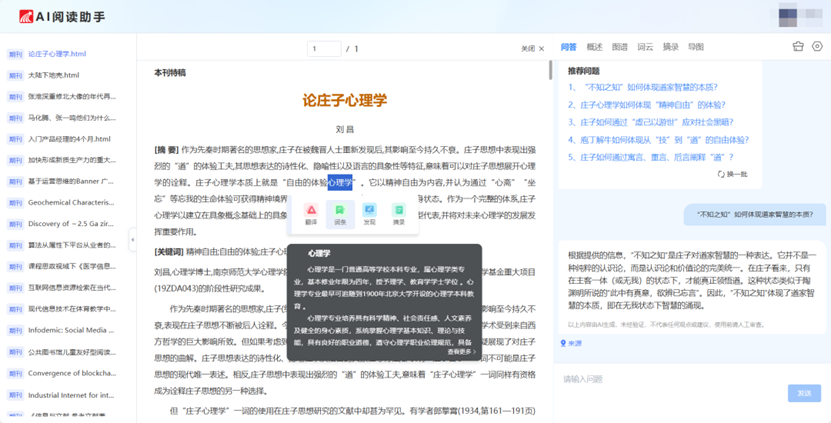Image resolution: width=831 pixels, height=423 pixels.
Task: Click the author name 刘昌
Action: pyautogui.click(x=345, y=129)
